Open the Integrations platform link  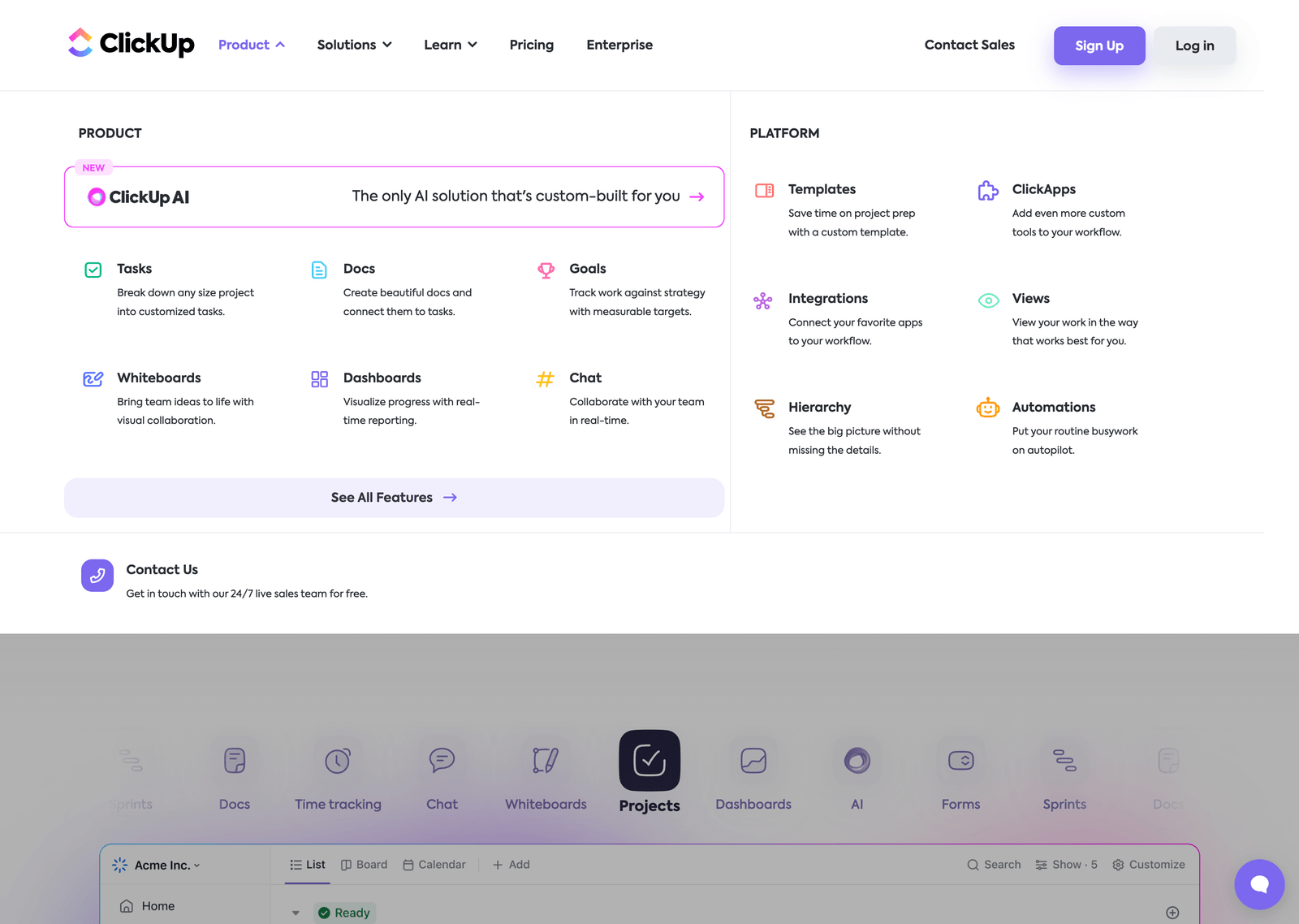[x=828, y=298]
